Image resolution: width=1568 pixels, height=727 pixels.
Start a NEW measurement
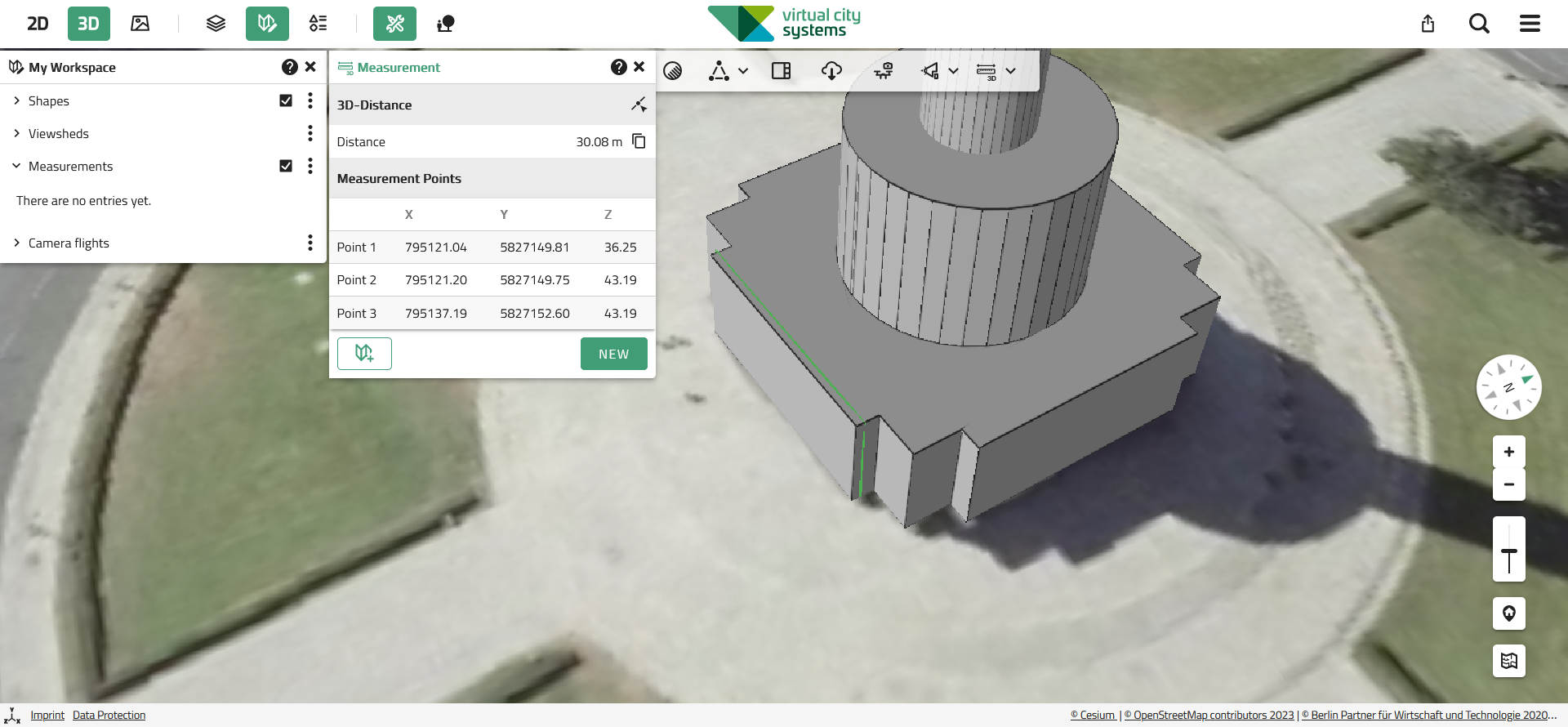pyautogui.click(x=614, y=354)
